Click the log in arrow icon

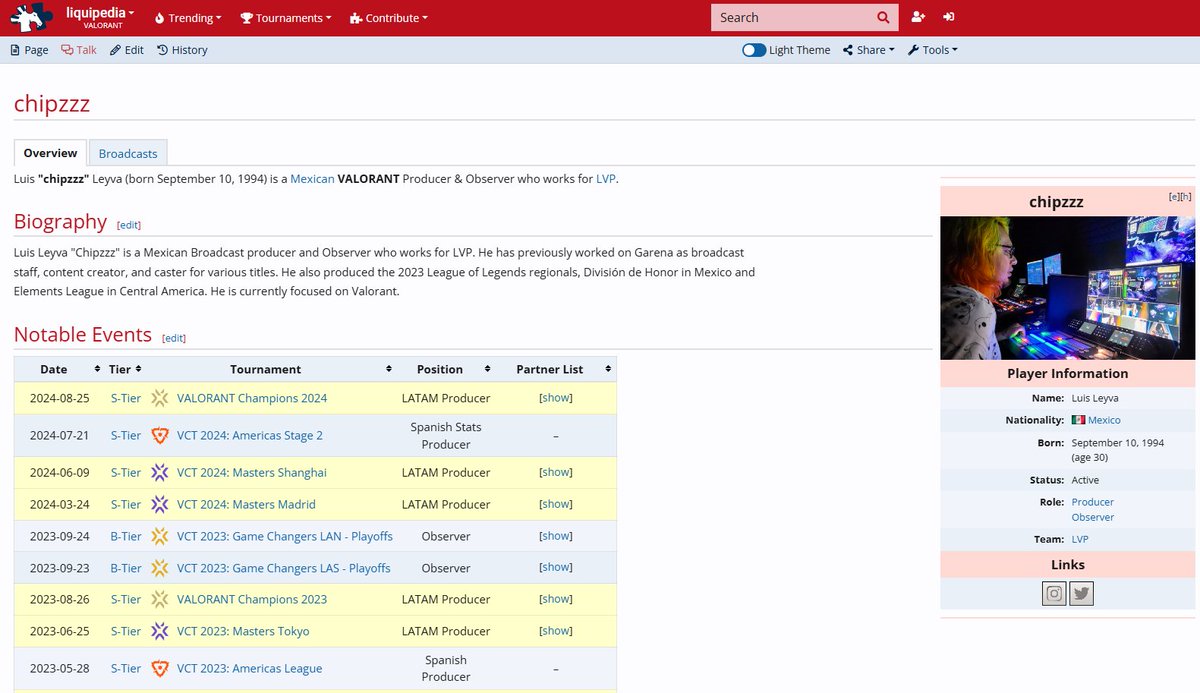[x=948, y=17]
